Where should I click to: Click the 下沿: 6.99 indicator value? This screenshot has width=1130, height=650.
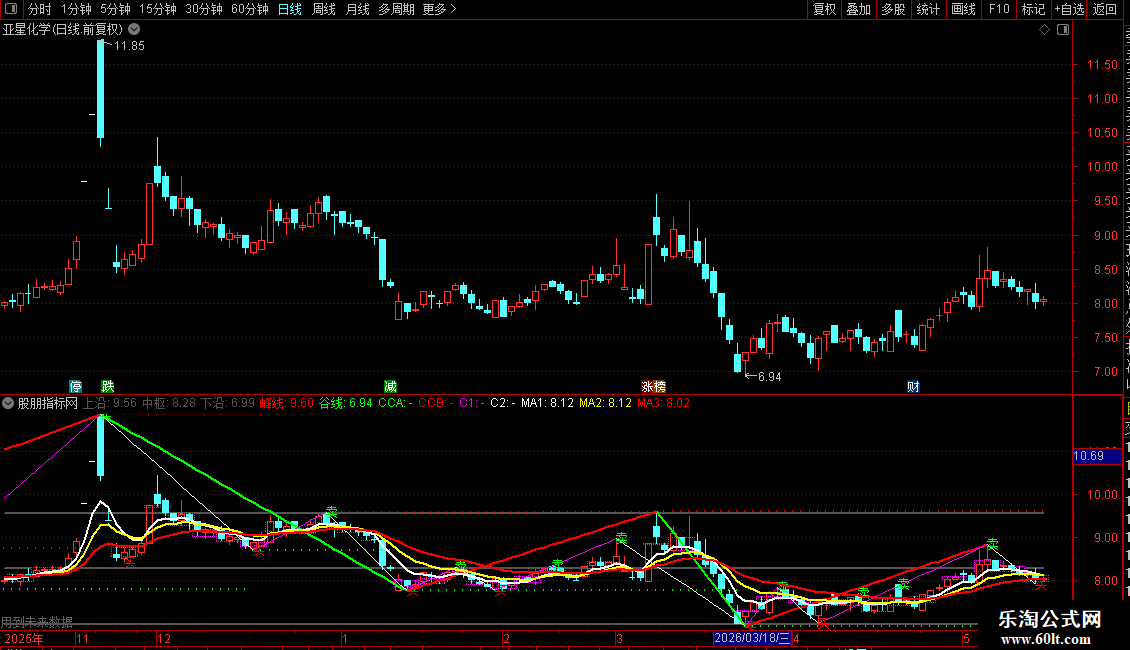tap(228, 404)
